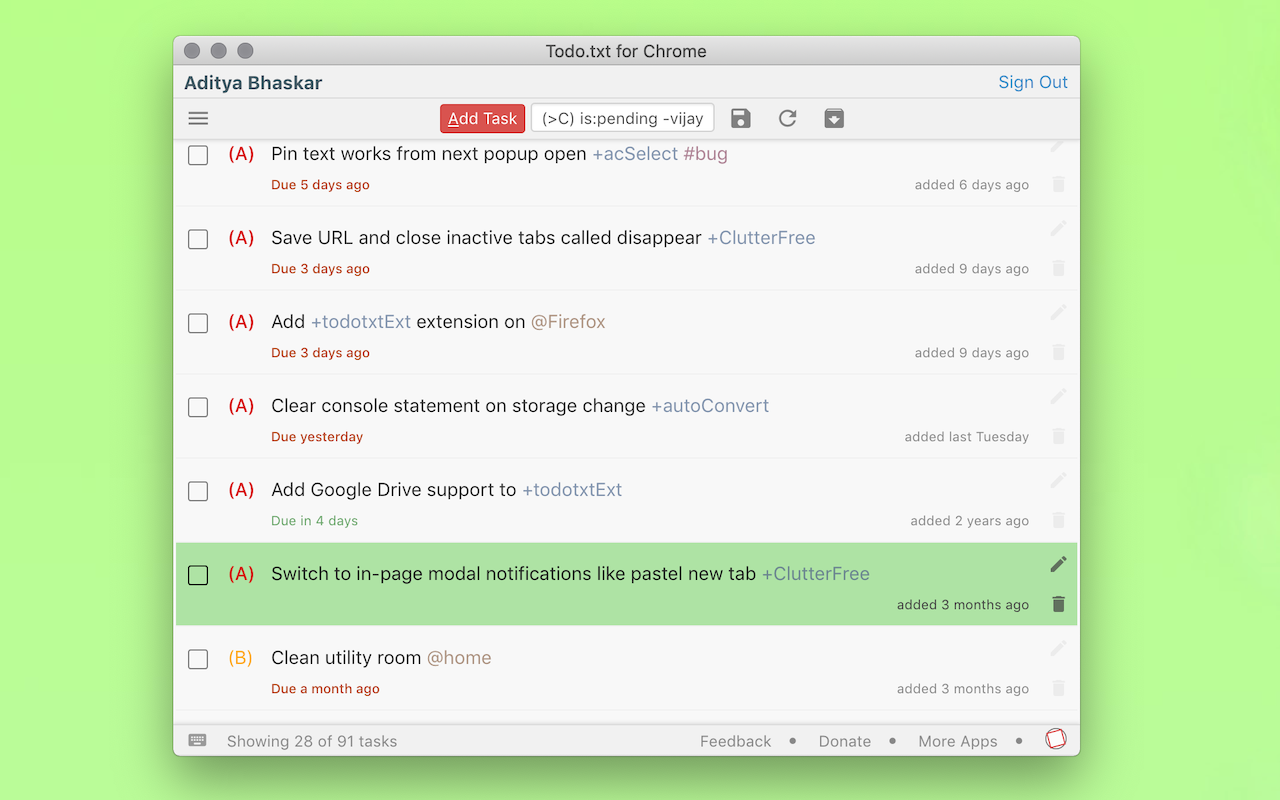The width and height of the screenshot is (1280, 800).
Task: Check off the Pin text works task
Action: (197, 155)
